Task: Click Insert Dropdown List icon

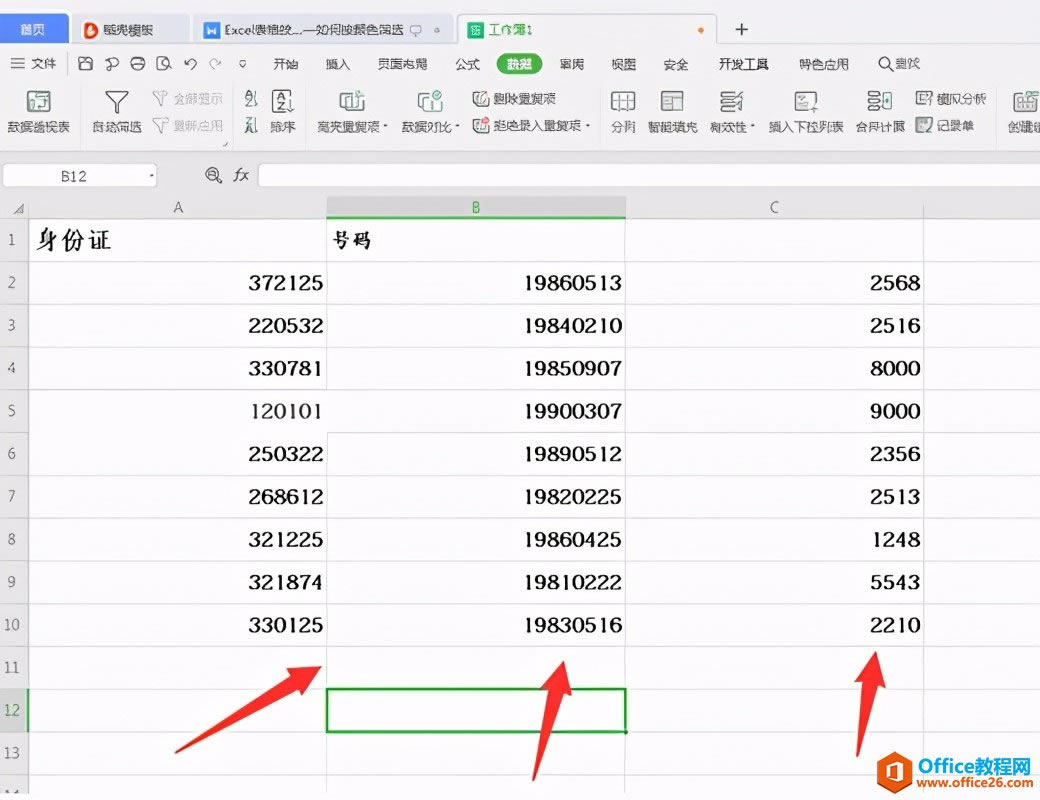Action: coord(806,101)
